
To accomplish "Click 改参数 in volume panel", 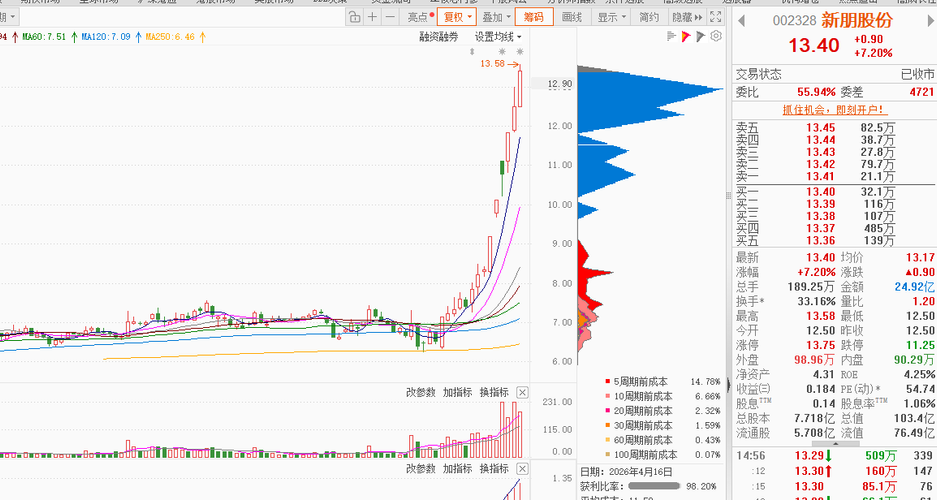I will pyautogui.click(x=421, y=392).
